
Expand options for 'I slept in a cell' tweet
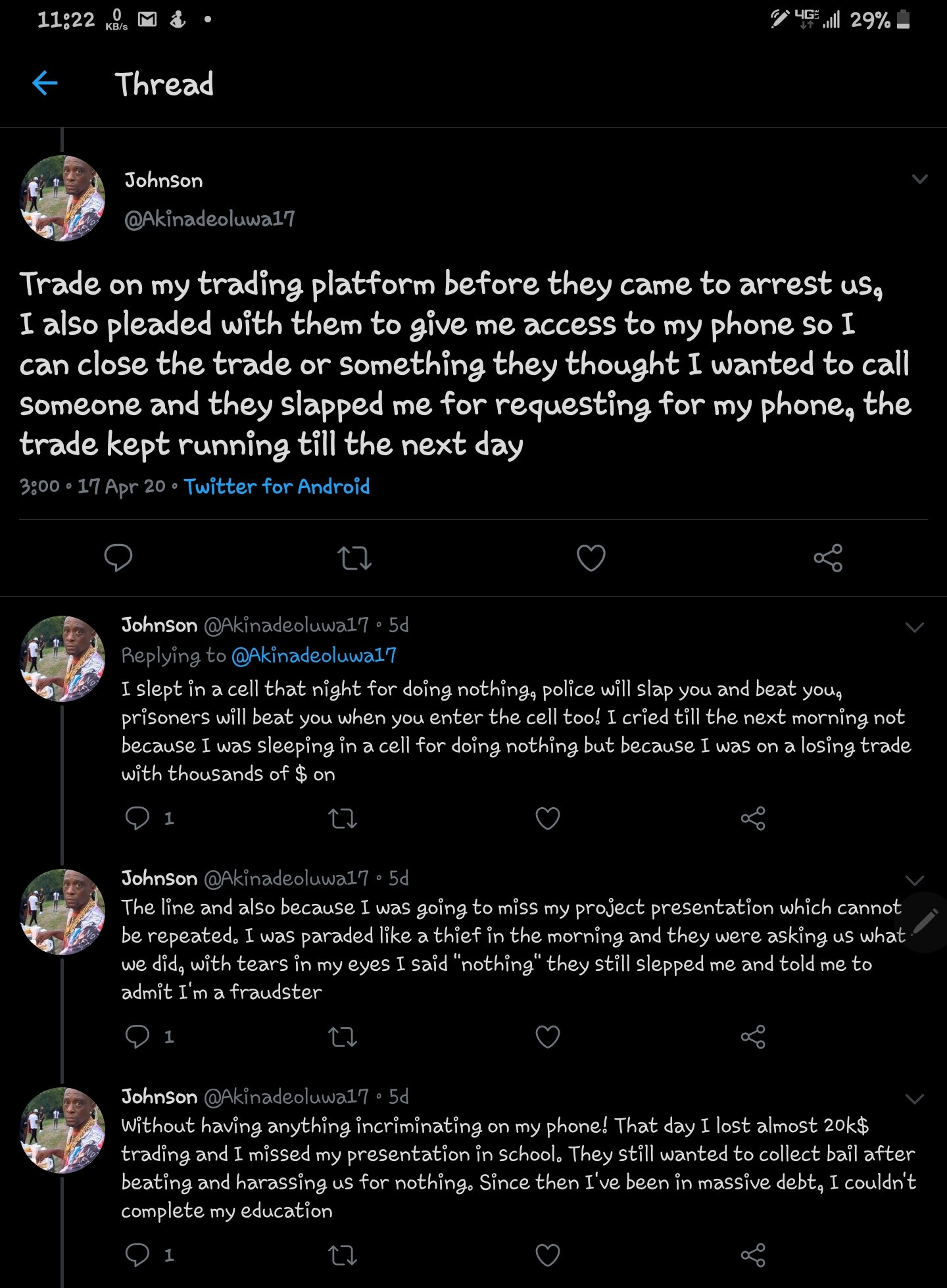(x=915, y=627)
